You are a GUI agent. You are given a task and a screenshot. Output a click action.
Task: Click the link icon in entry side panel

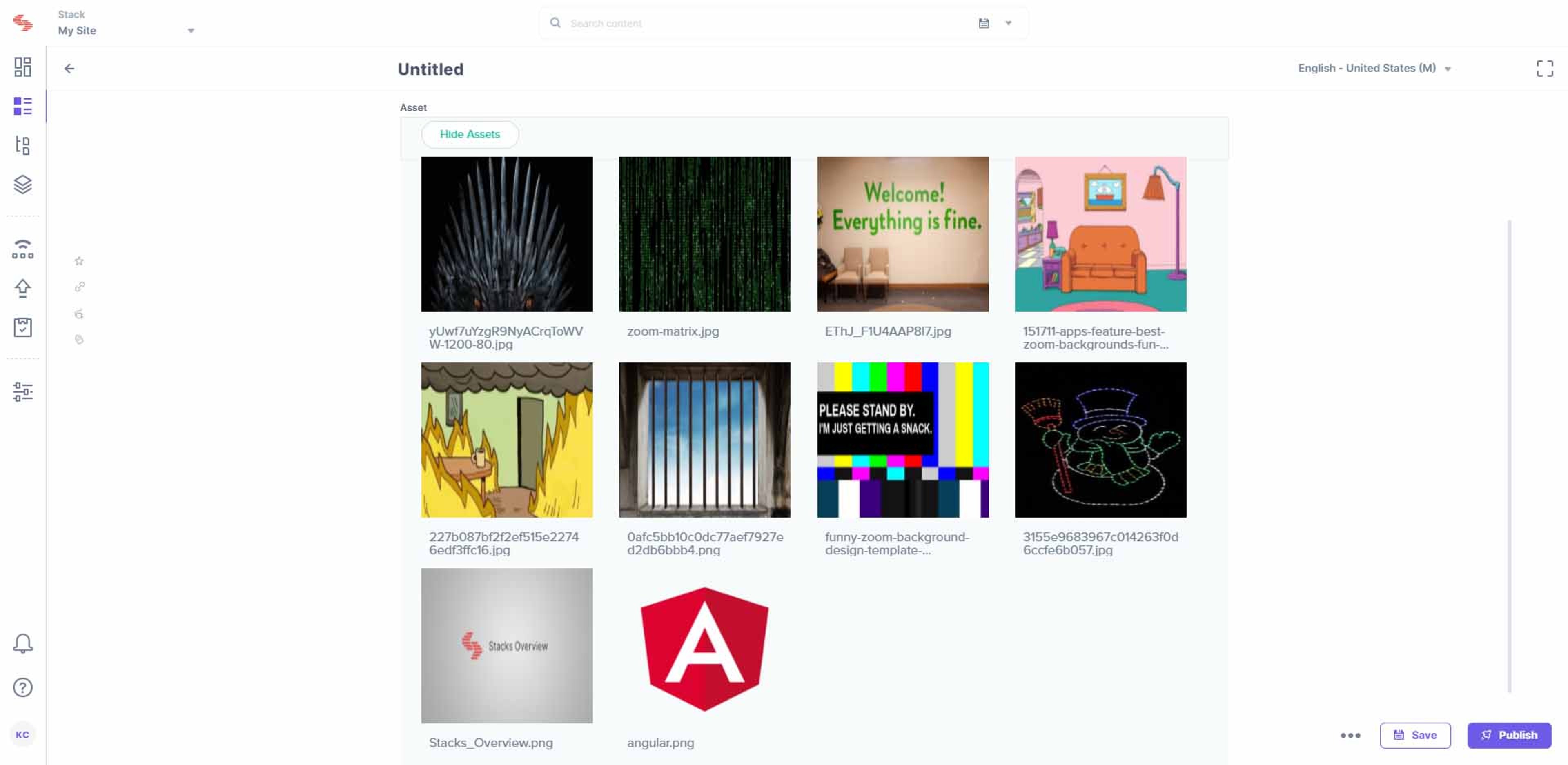pos(79,287)
